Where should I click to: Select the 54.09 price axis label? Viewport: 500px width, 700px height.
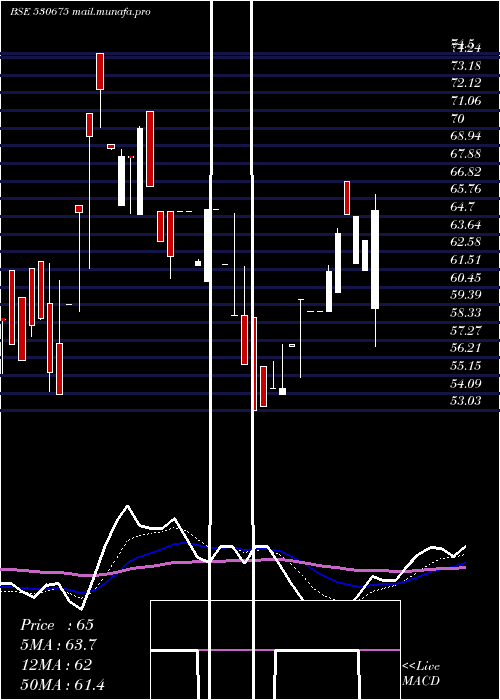pyautogui.click(x=466, y=383)
